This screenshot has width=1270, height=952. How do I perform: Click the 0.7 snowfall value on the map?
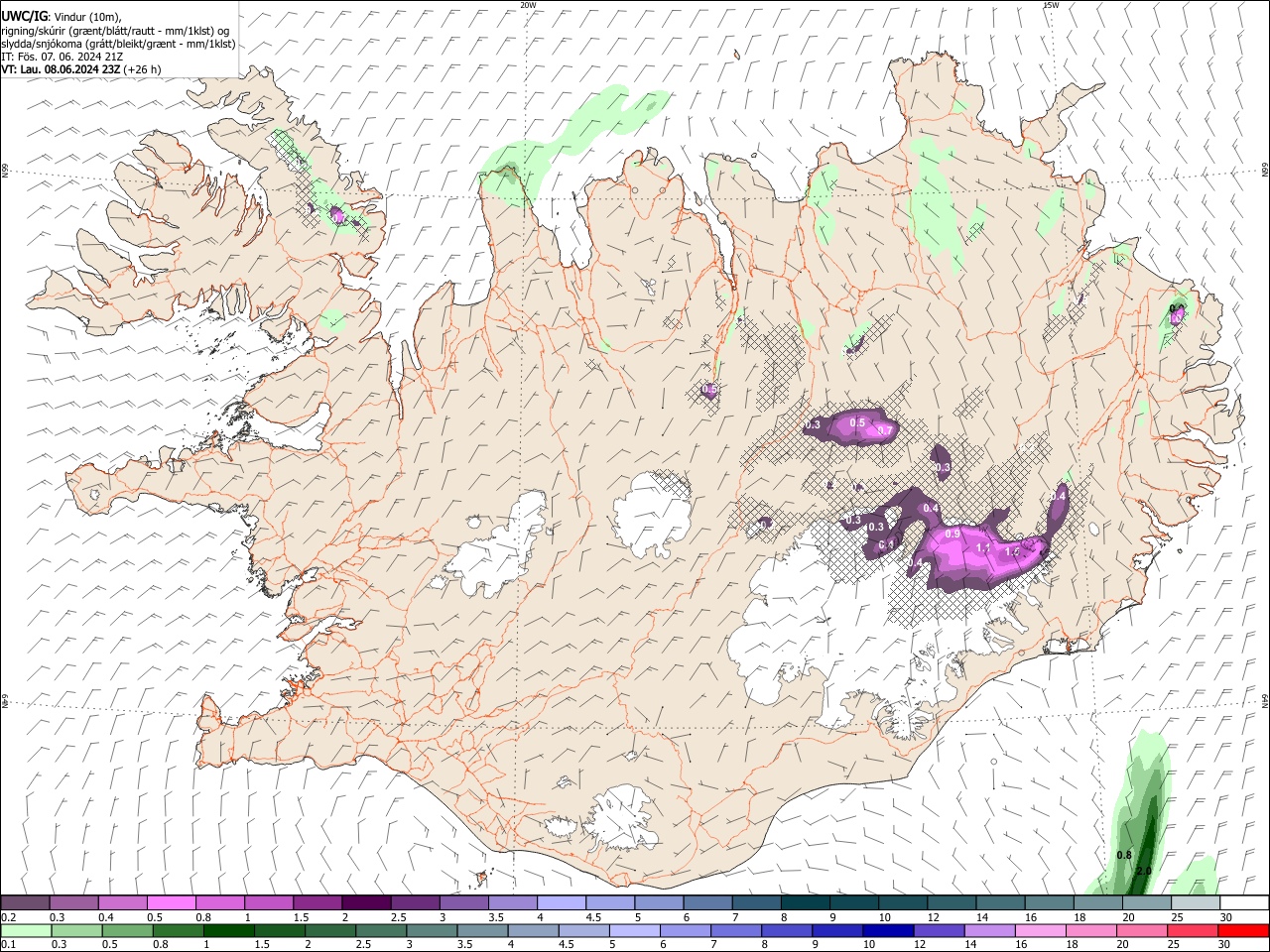(x=885, y=430)
